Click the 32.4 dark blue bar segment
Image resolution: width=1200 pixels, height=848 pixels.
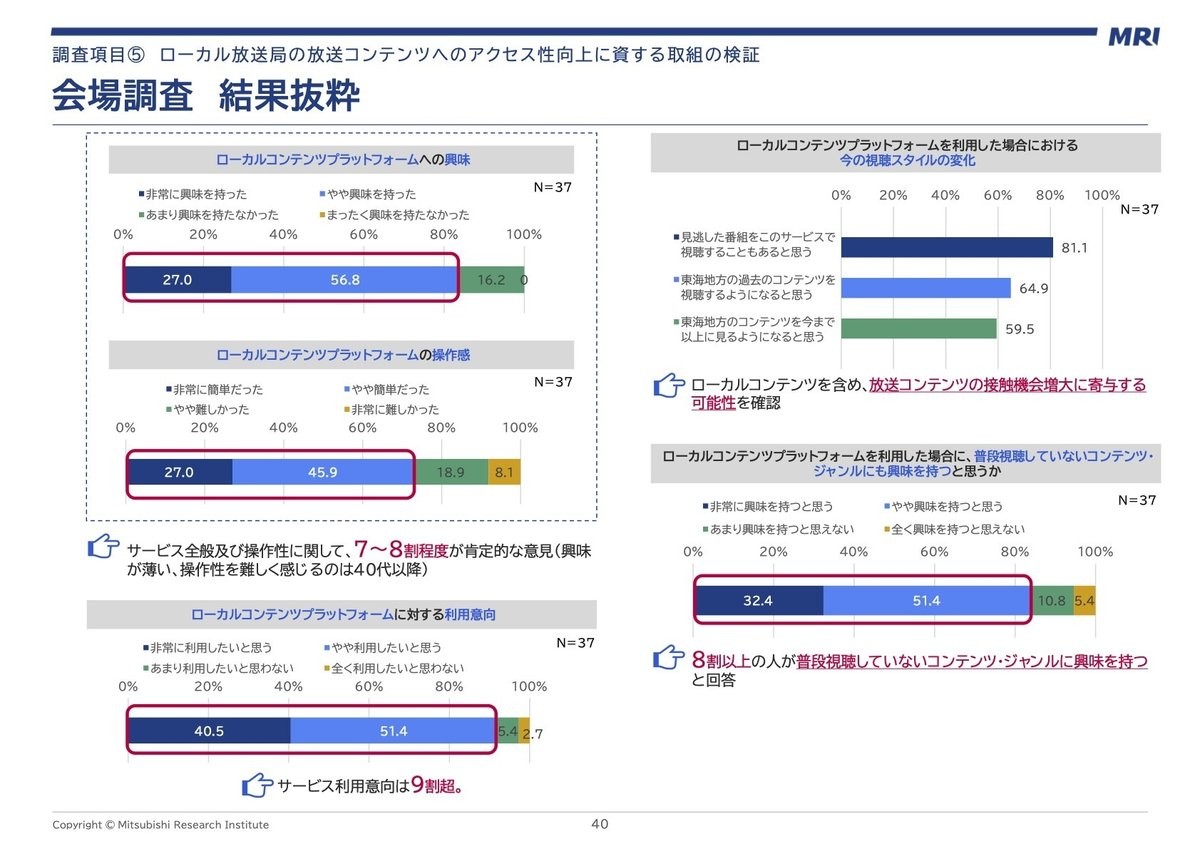click(758, 601)
